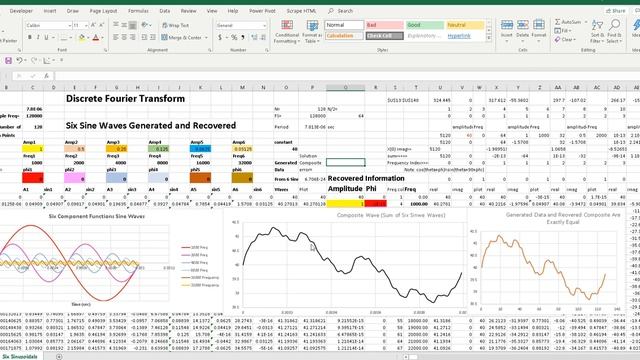Click Decrease Font Size icon

(x=101, y=25)
